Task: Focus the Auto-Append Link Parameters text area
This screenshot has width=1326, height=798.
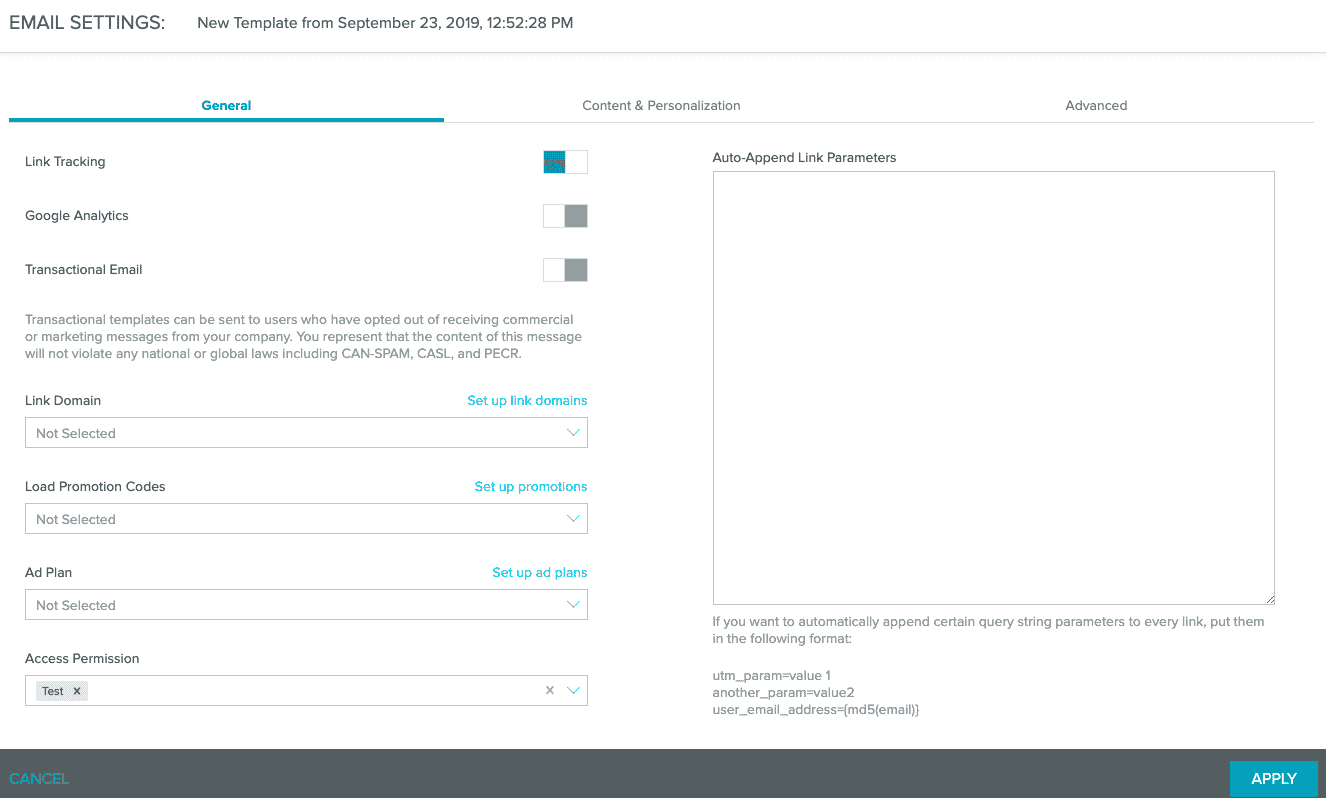Action: point(993,388)
